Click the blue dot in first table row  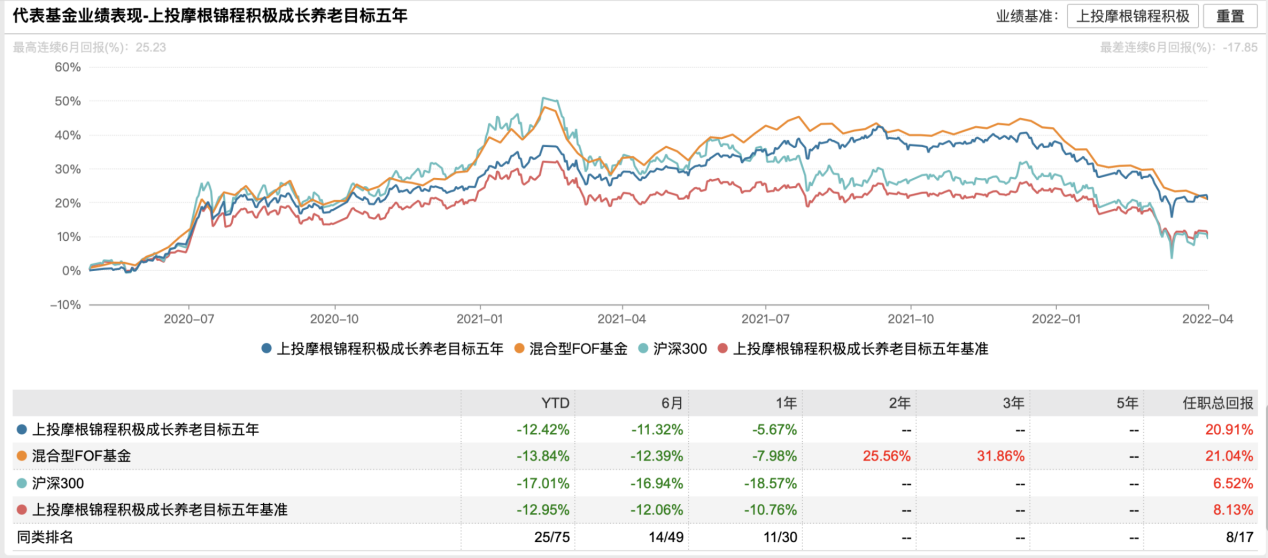(x=22, y=430)
